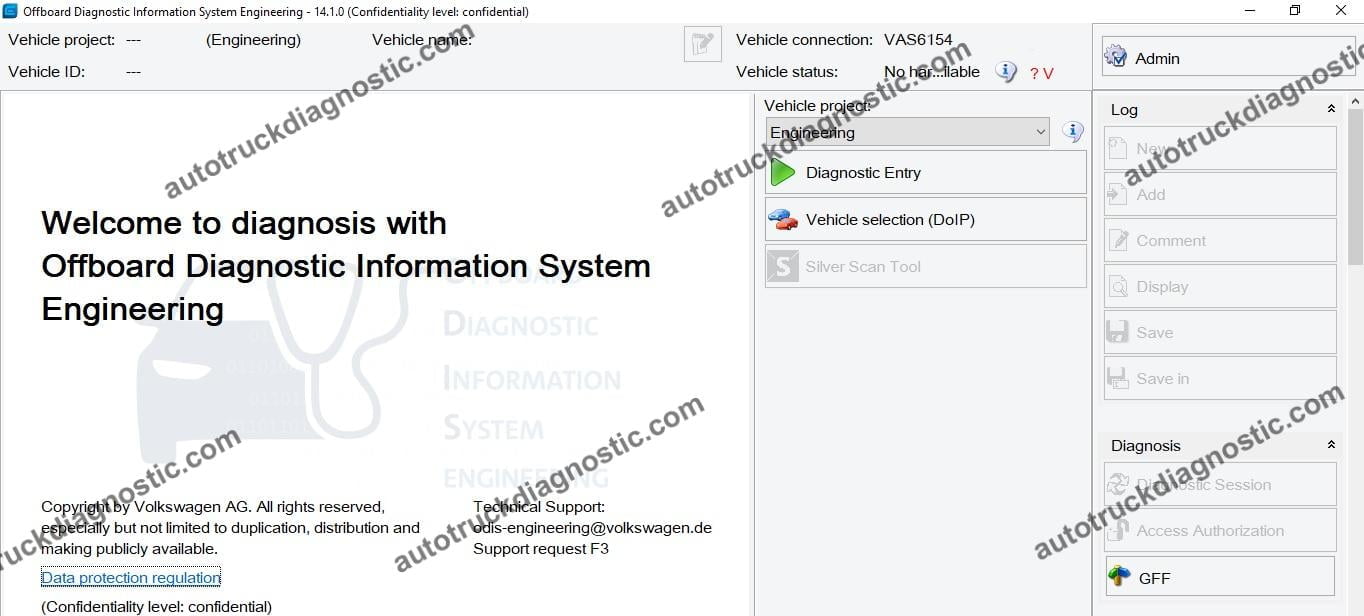Click the clipboard edit icon near Vehicle connection
The height and width of the screenshot is (616, 1364).
tap(702, 43)
